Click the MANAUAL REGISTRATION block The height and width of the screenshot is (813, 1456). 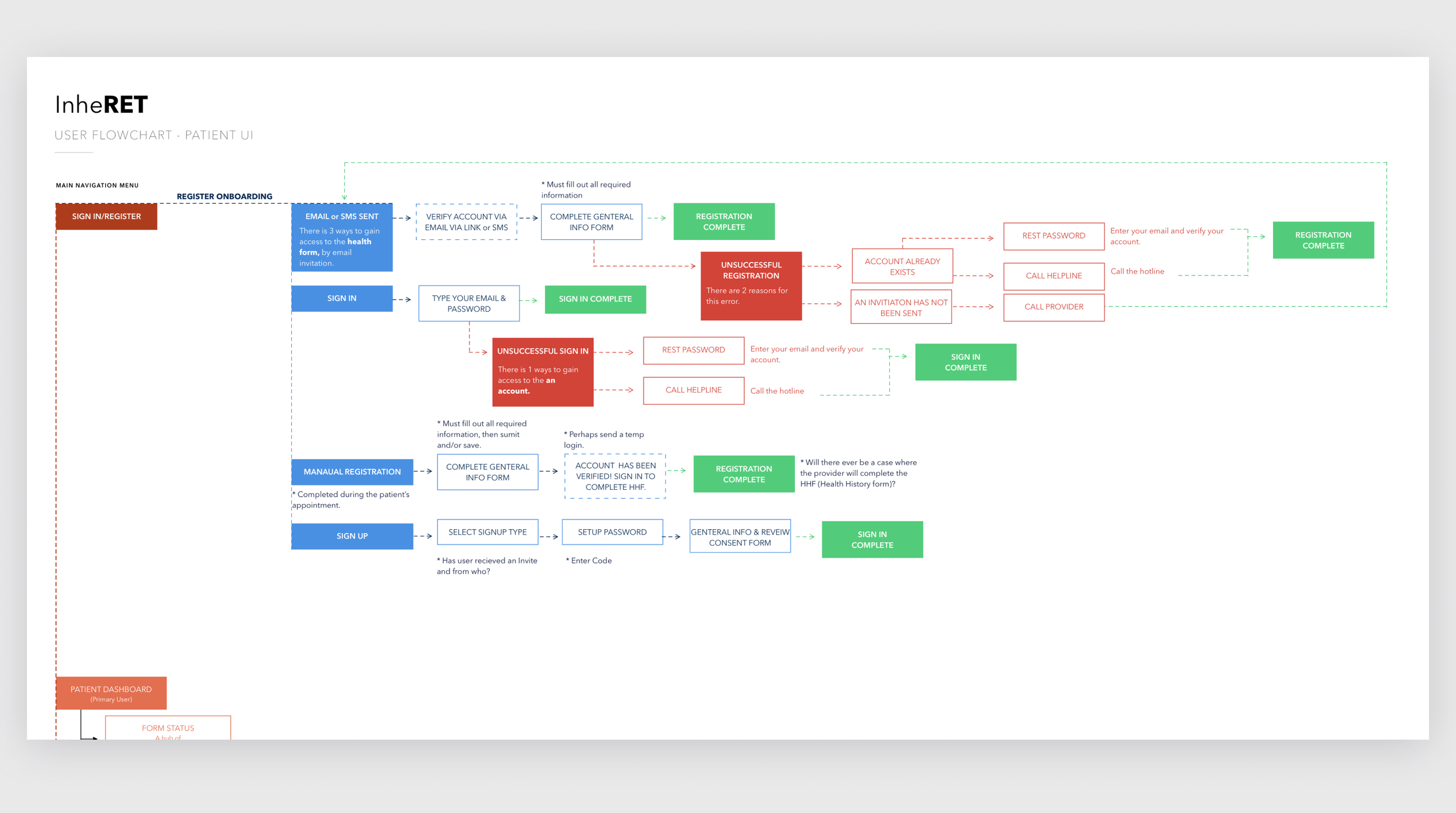pyautogui.click(x=352, y=472)
